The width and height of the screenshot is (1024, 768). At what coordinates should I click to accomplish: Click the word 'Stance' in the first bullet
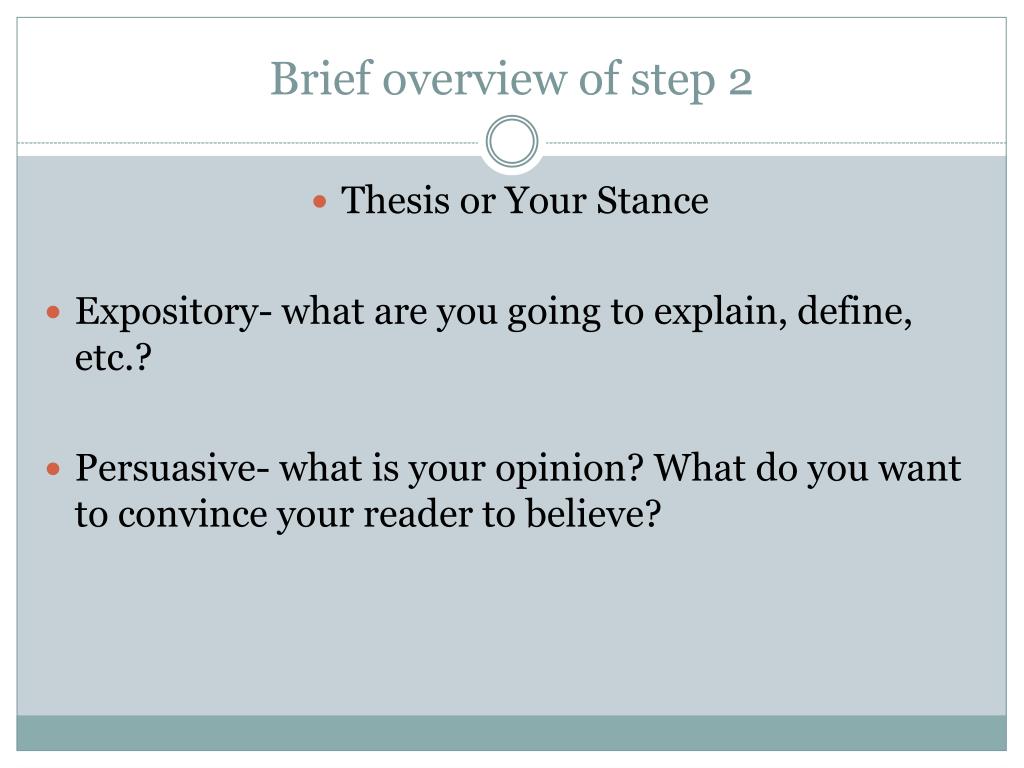coord(652,200)
